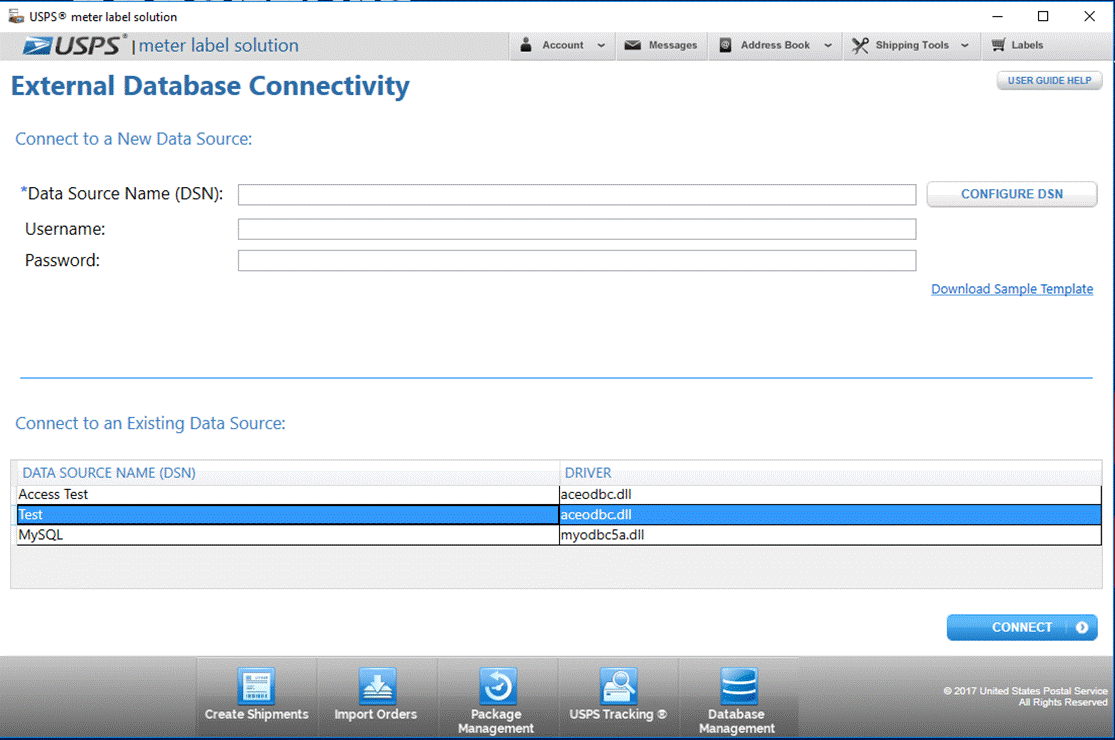Open the Shipping Tools menu
The height and width of the screenshot is (740, 1115).
(x=911, y=45)
